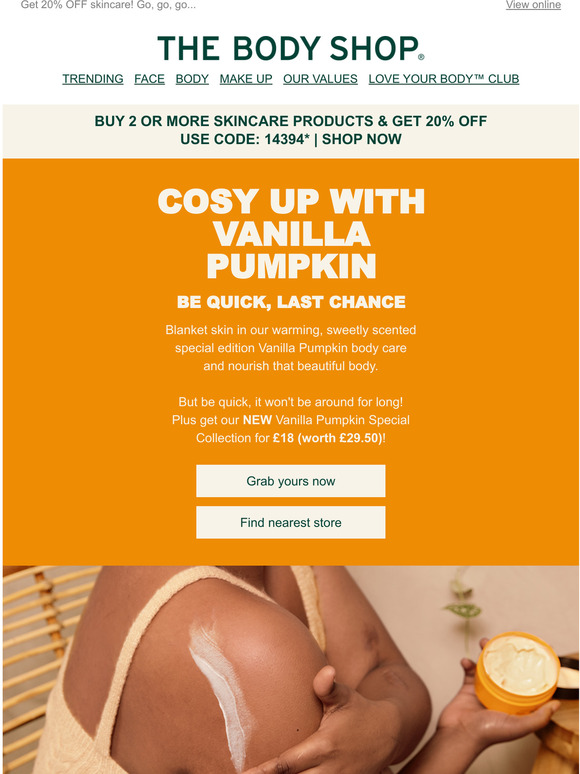Click the Find nearest store button
The image size is (580, 774).
coord(291,522)
